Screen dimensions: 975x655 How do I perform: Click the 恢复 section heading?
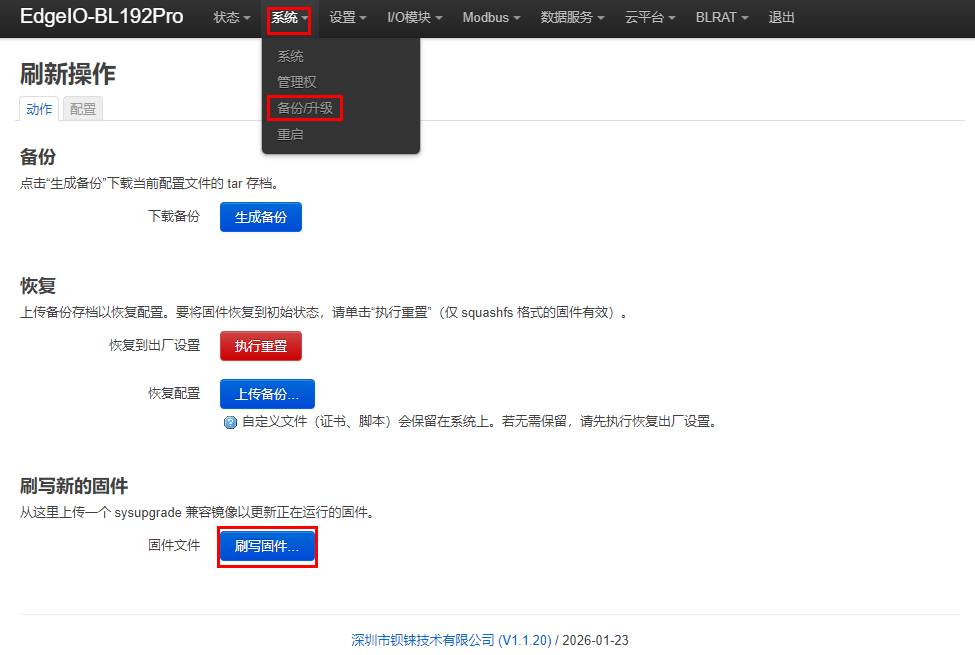tap(38, 286)
